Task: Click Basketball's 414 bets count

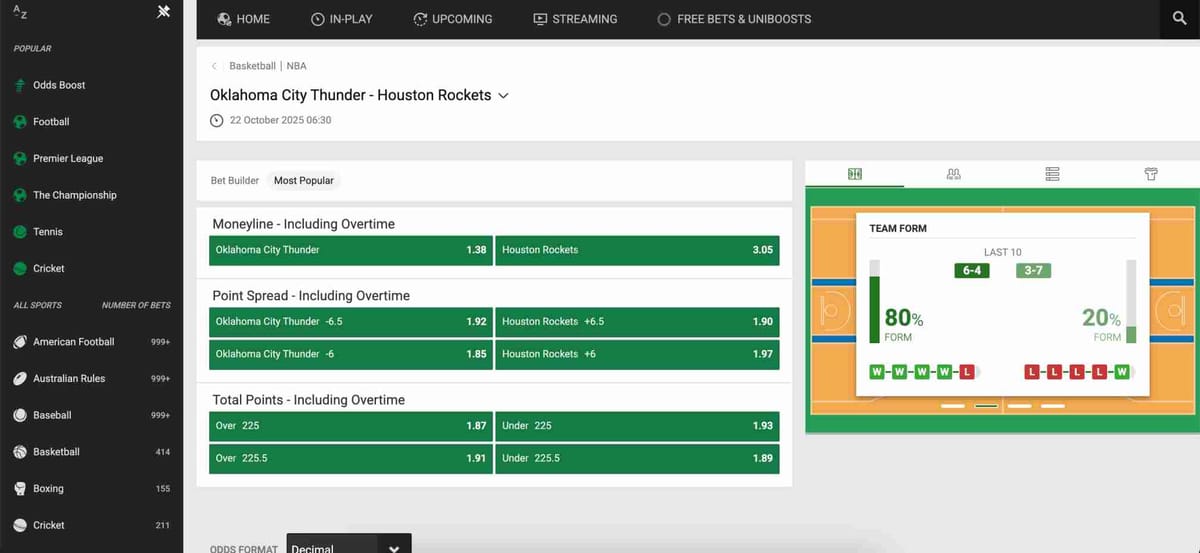Action: pos(162,452)
